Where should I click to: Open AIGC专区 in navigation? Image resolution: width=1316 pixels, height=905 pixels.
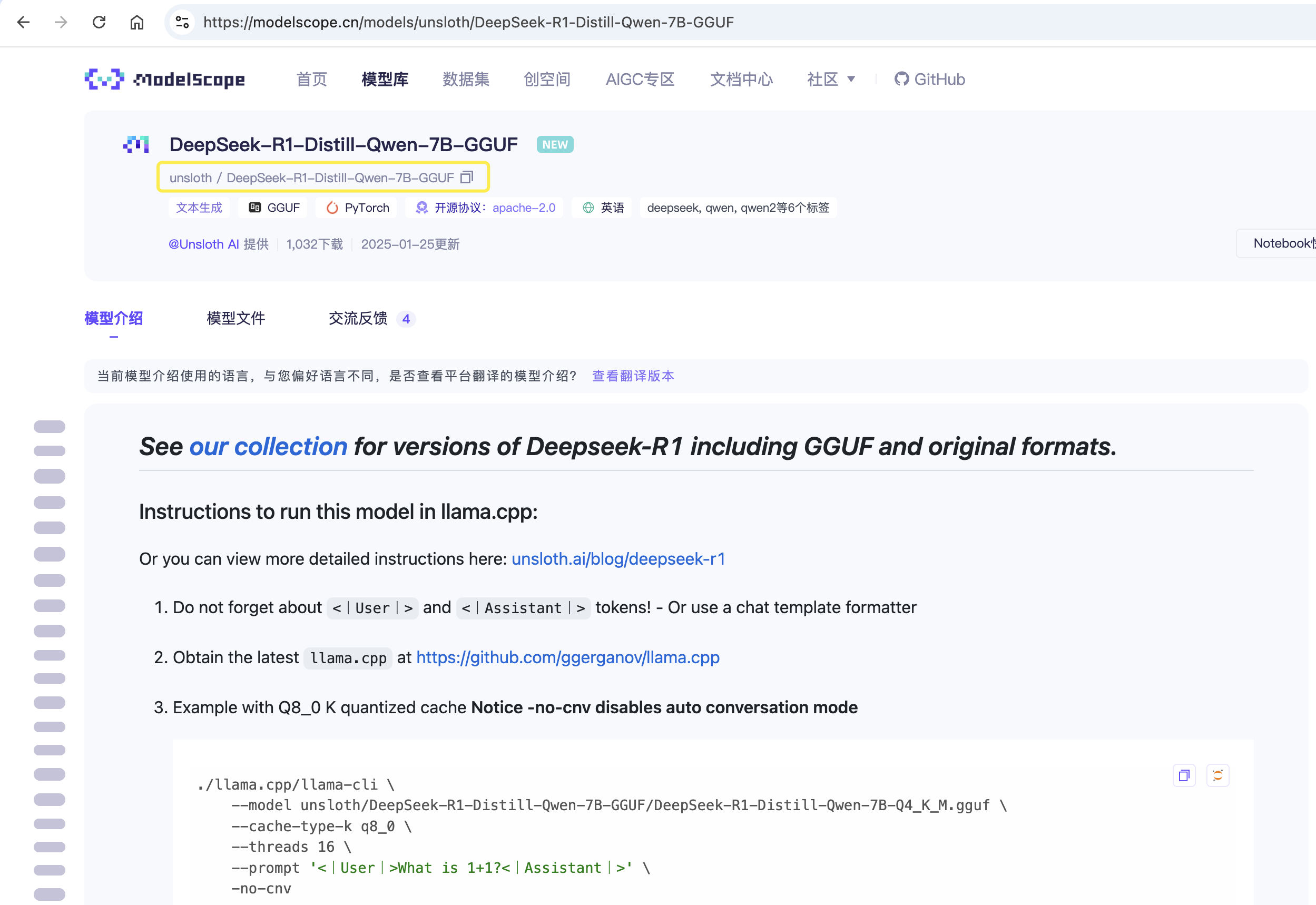(x=640, y=80)
